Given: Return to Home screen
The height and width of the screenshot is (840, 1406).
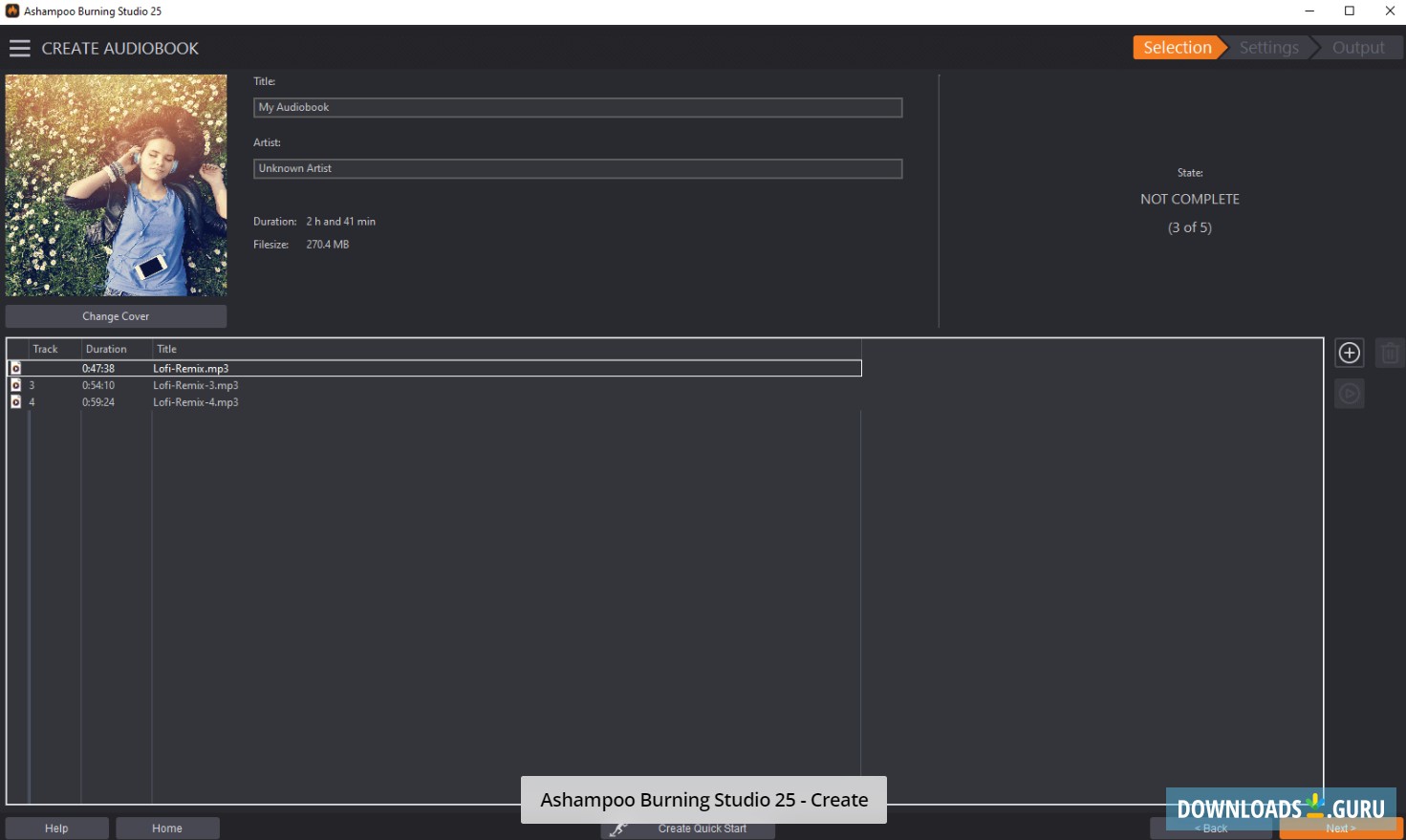Looking at the screenshot, I should (167, 829).
